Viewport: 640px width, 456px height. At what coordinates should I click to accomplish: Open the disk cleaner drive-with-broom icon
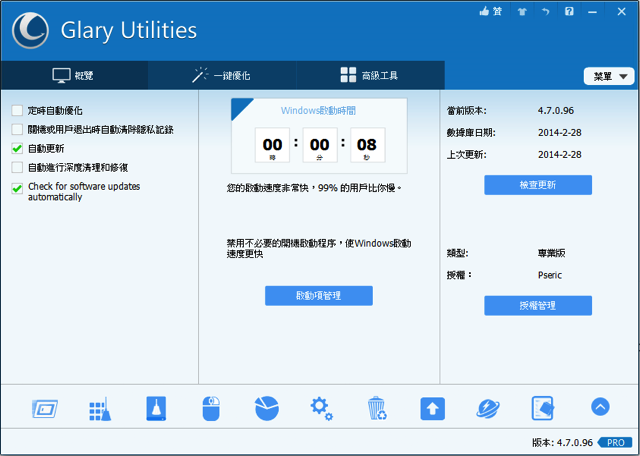coord(156,409)
